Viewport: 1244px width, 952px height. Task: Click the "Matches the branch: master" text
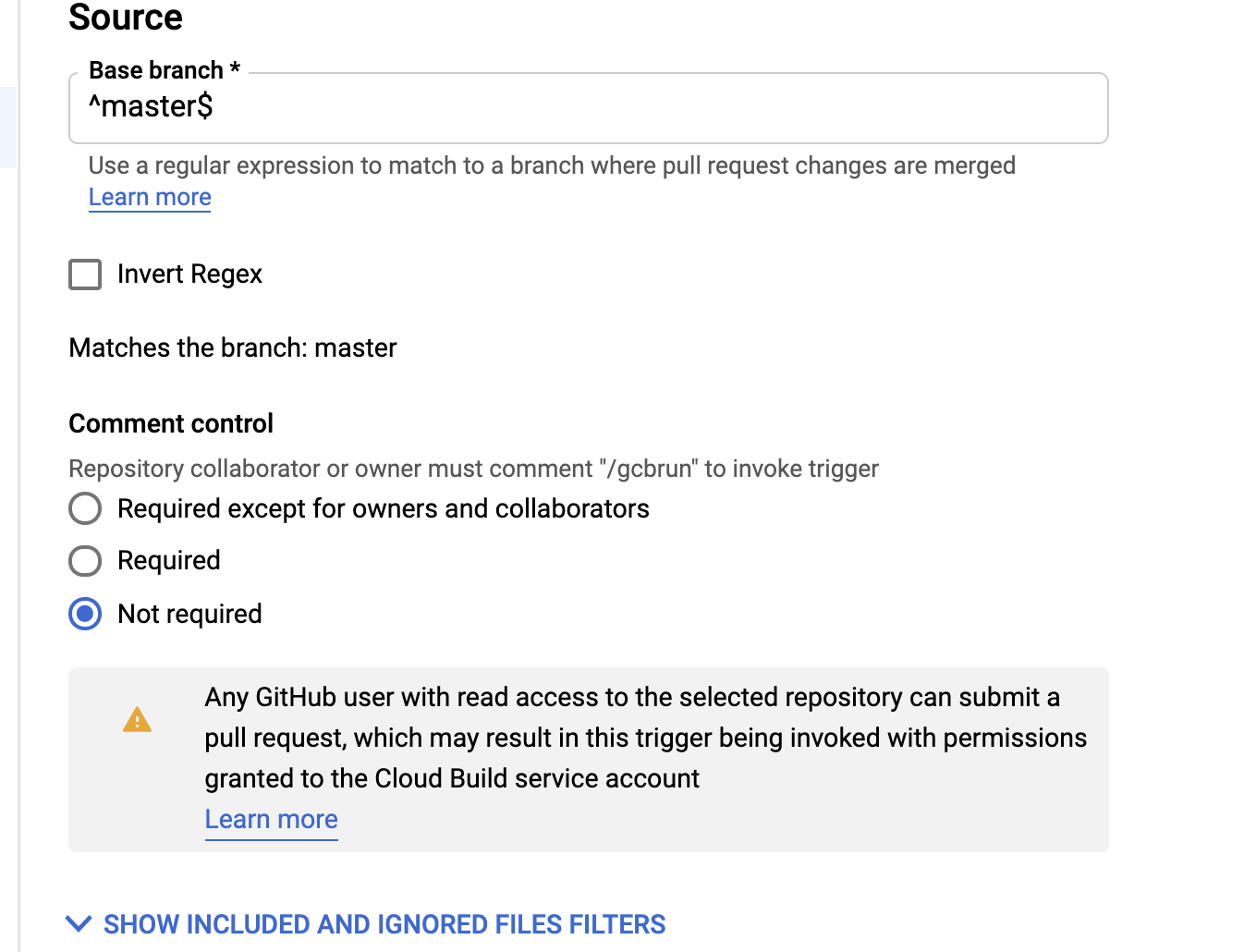(232, 348)
